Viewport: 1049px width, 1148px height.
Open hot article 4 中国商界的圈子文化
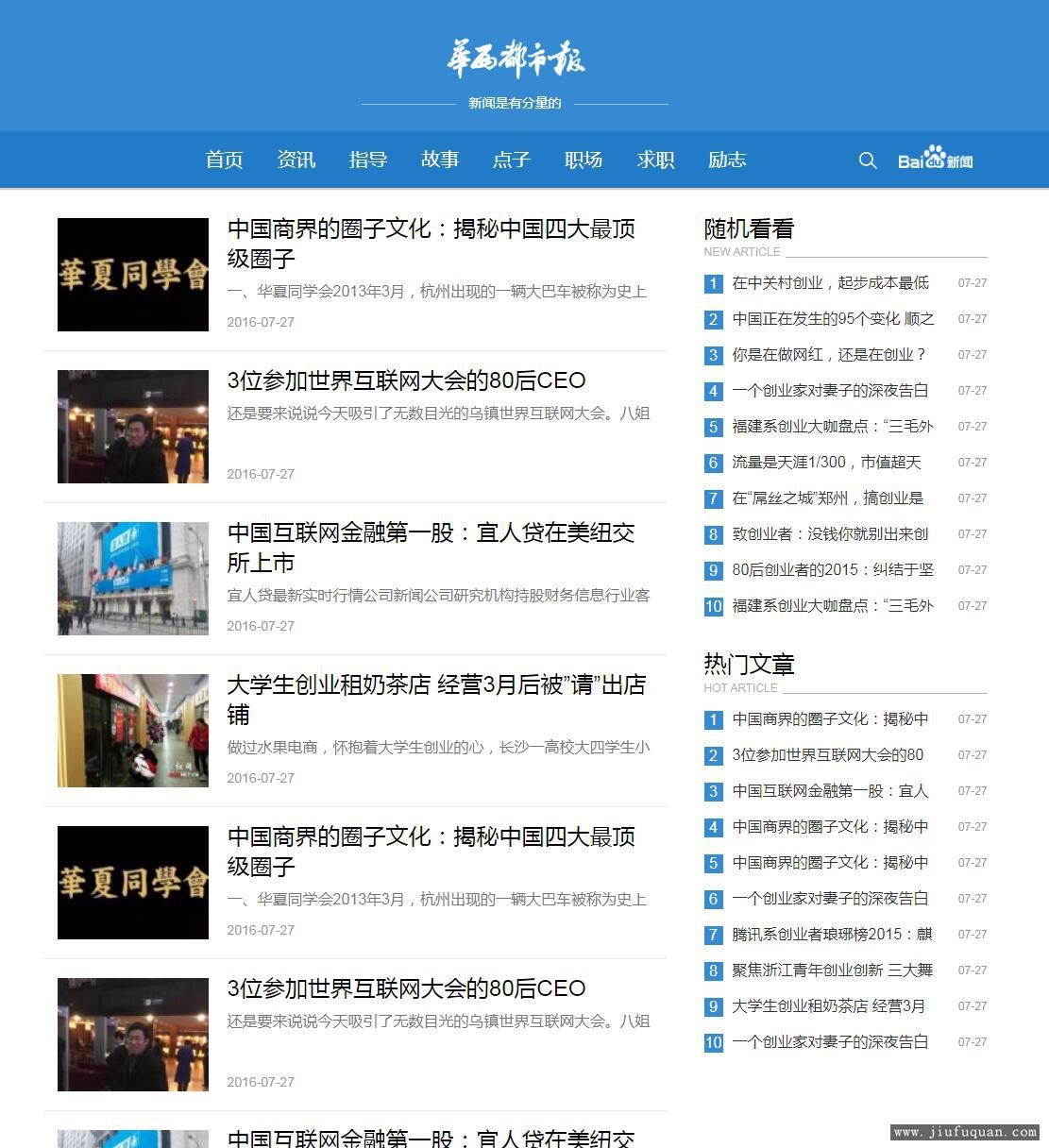click(x=830, y=826)
